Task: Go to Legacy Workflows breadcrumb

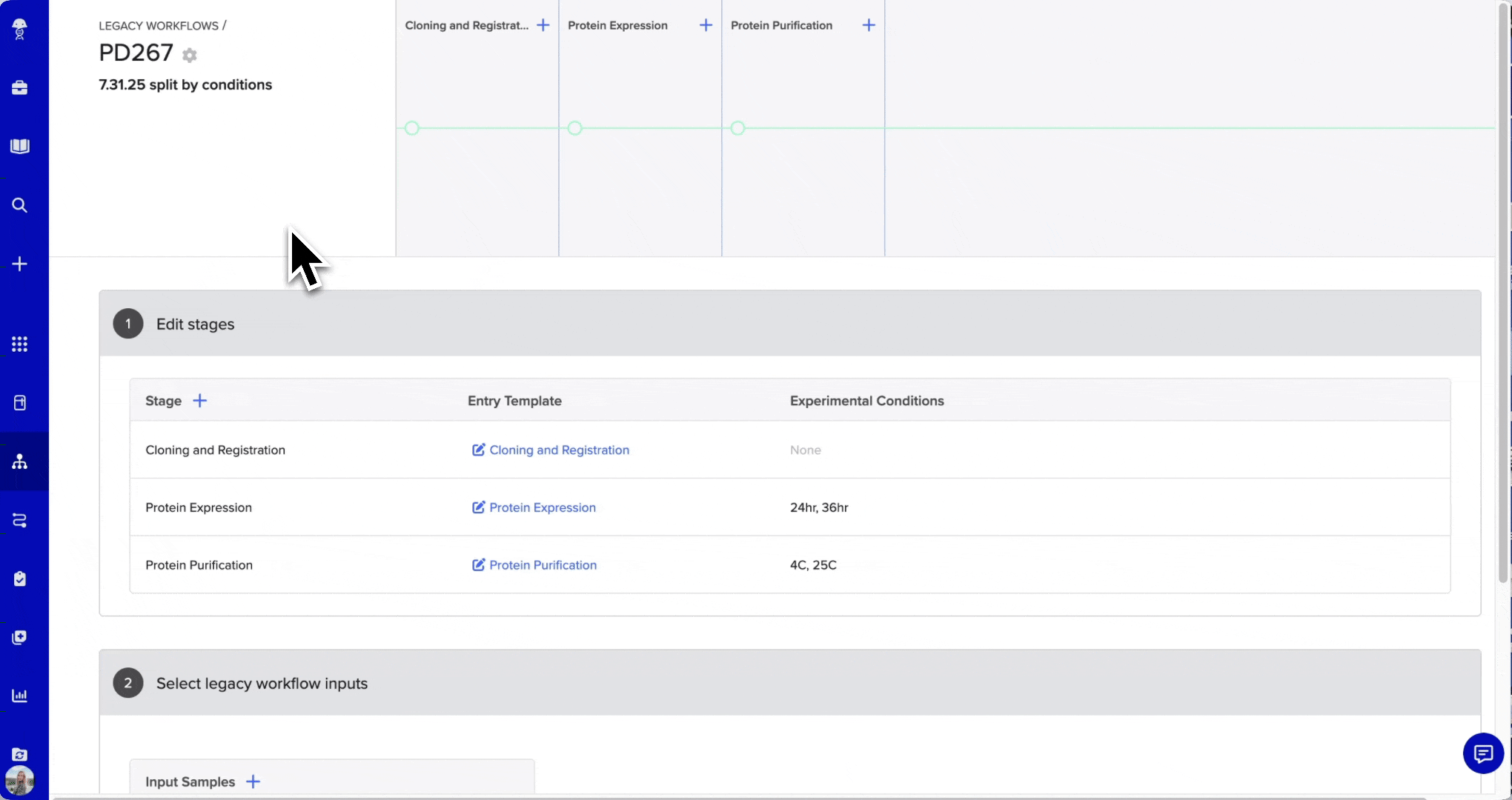Action: pyautogui.click(x=159, y=26)
